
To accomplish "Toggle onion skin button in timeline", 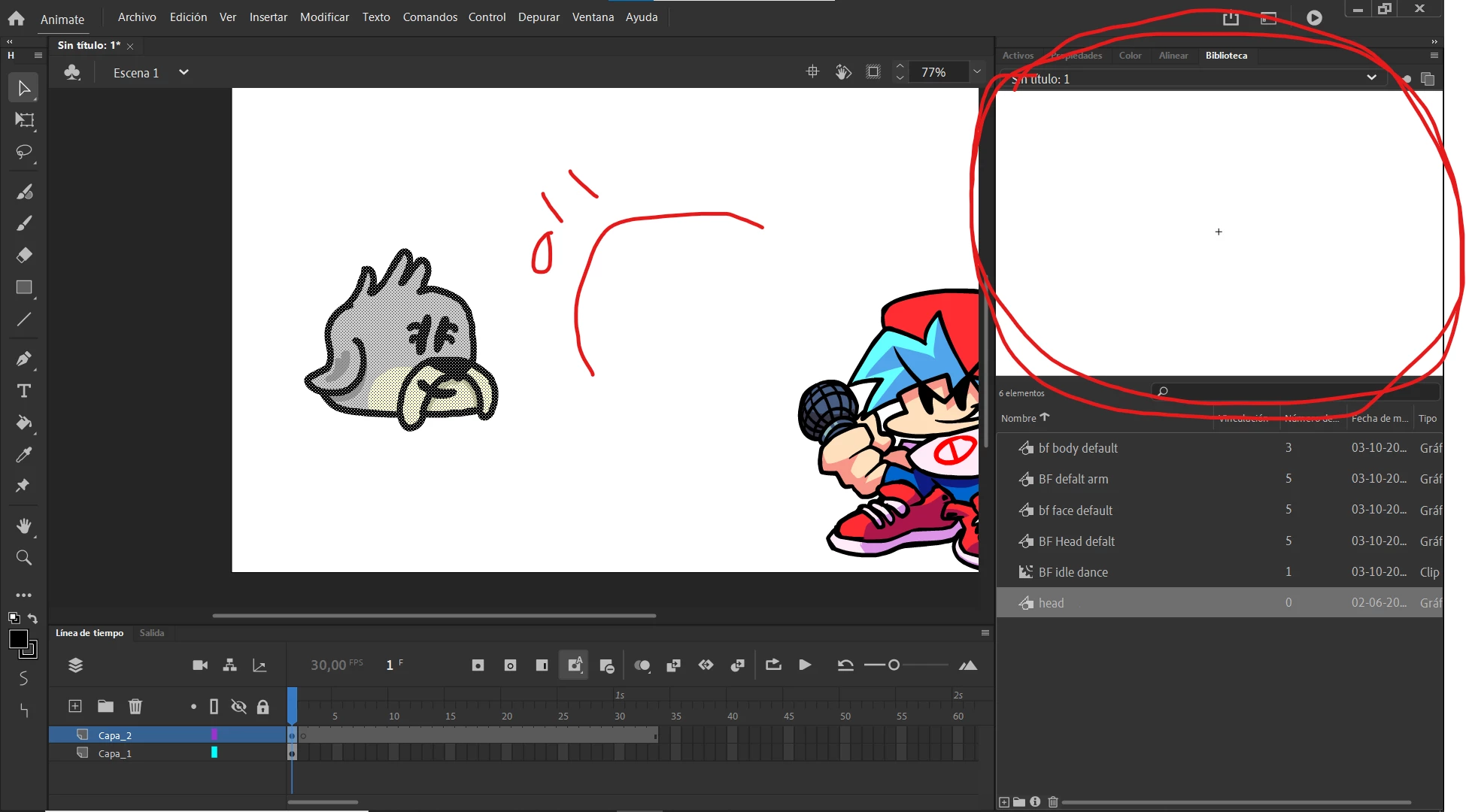I will pos(642,665).
